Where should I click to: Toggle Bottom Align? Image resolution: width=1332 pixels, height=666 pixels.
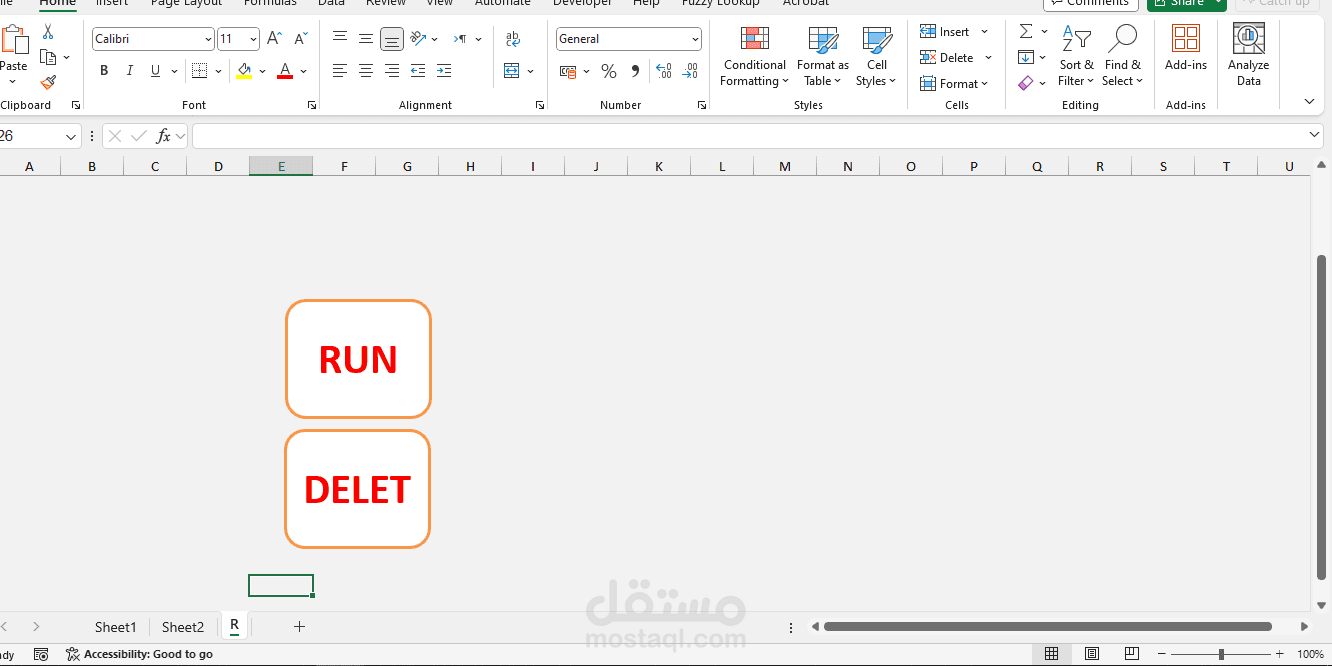pos(392,39)
